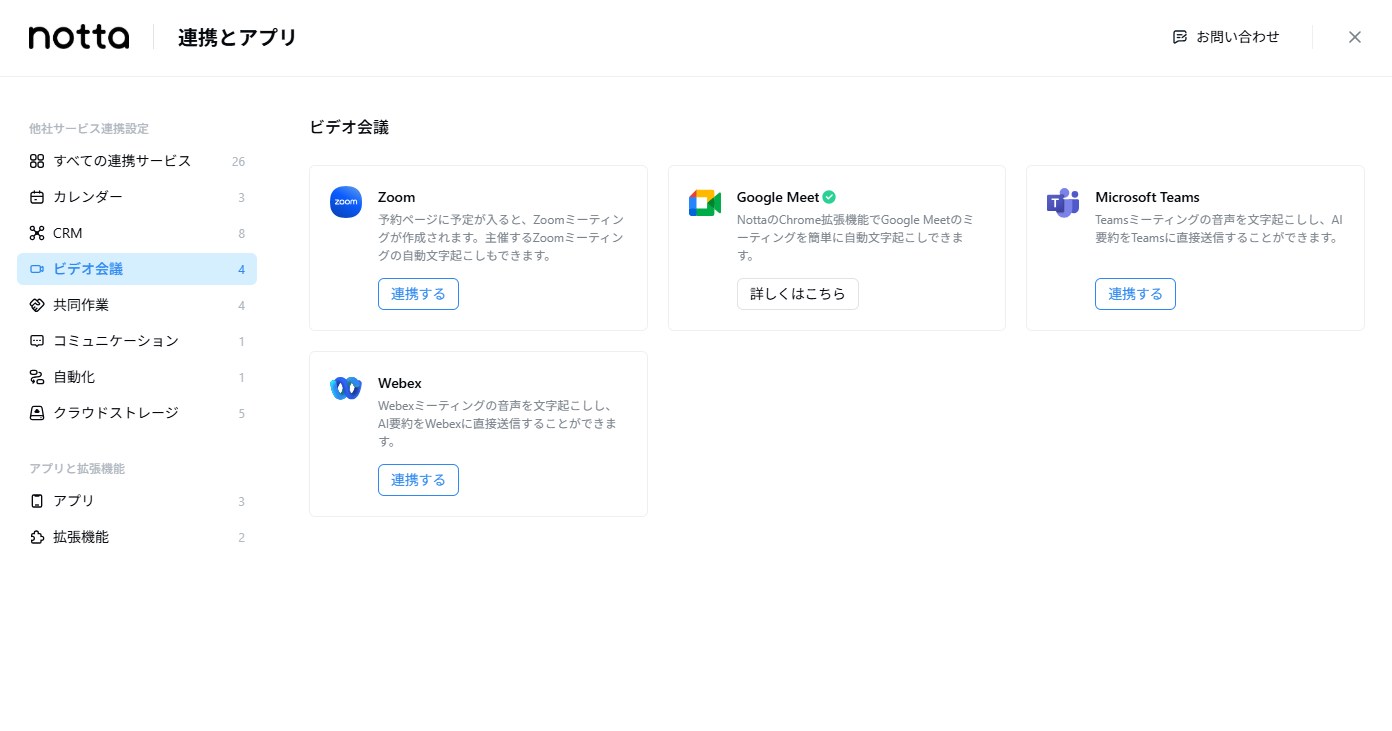
Task: Click the Webex card description text
Action: click(x=498, y=423)
